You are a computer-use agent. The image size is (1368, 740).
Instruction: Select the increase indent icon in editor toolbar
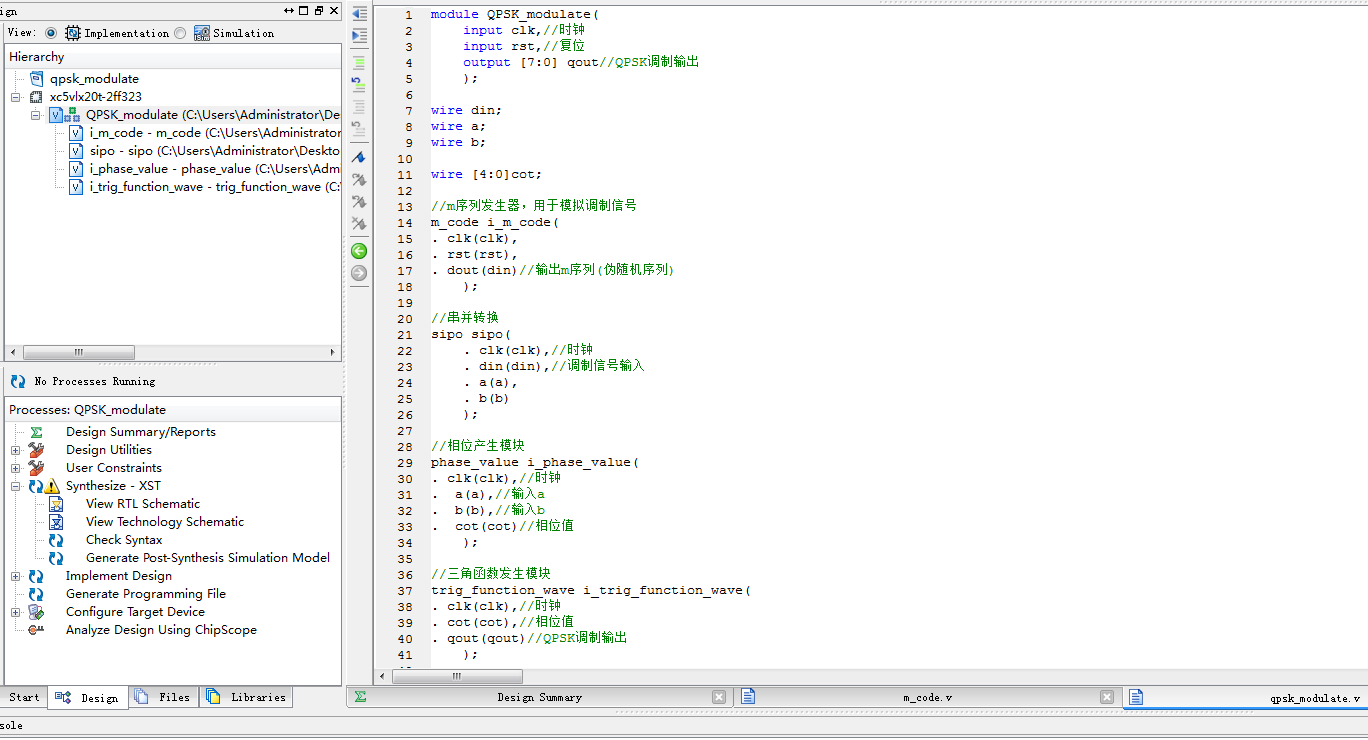tap(359, 36)
